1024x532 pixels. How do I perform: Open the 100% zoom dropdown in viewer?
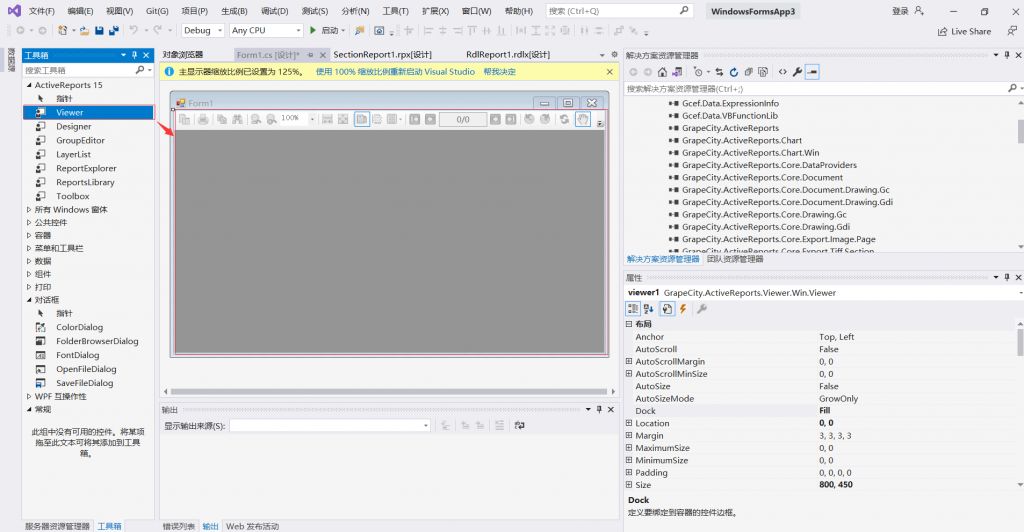(x=312, y=119)
